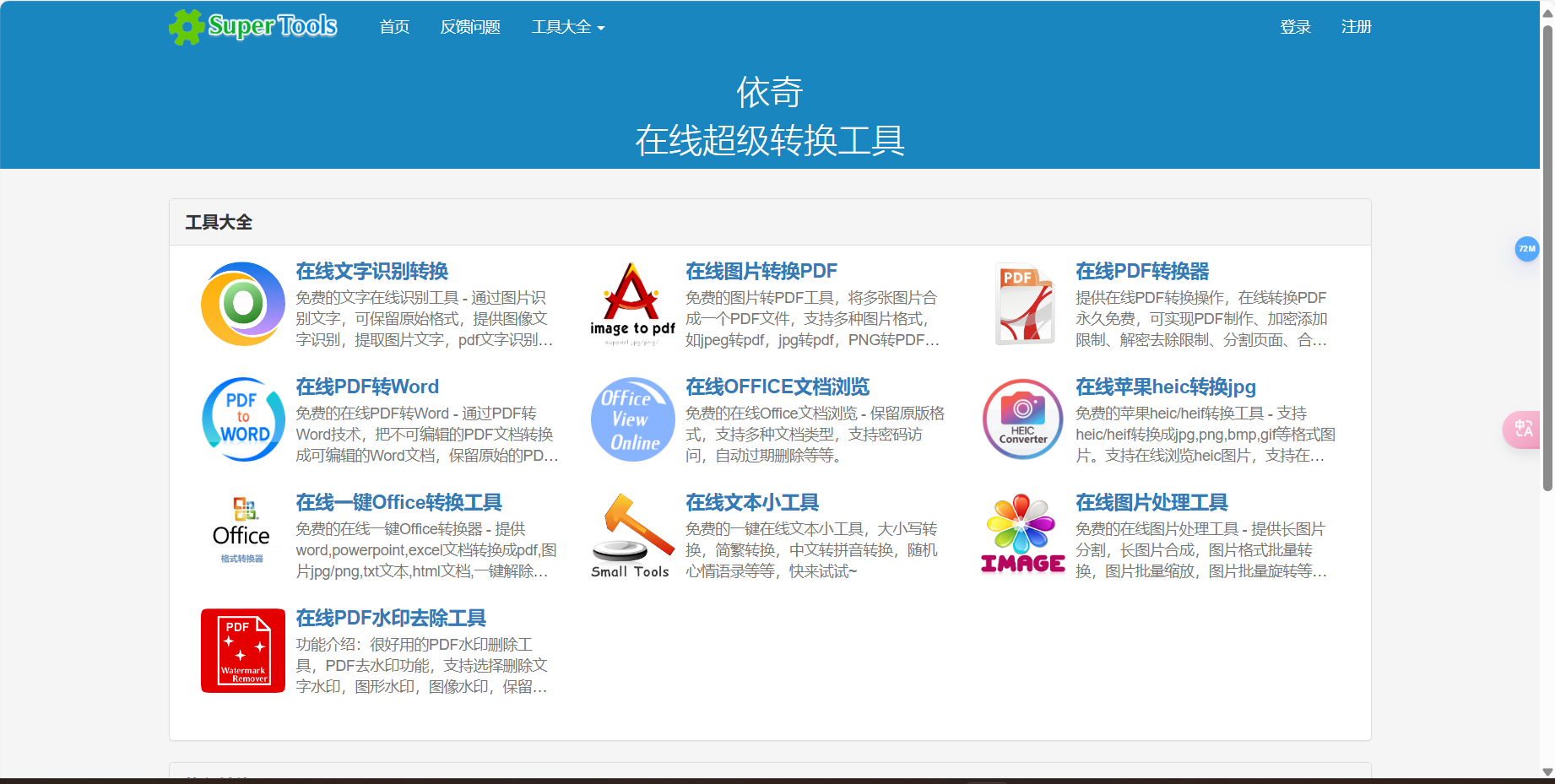Click the 注册 link at the top right

point(1357,26)
